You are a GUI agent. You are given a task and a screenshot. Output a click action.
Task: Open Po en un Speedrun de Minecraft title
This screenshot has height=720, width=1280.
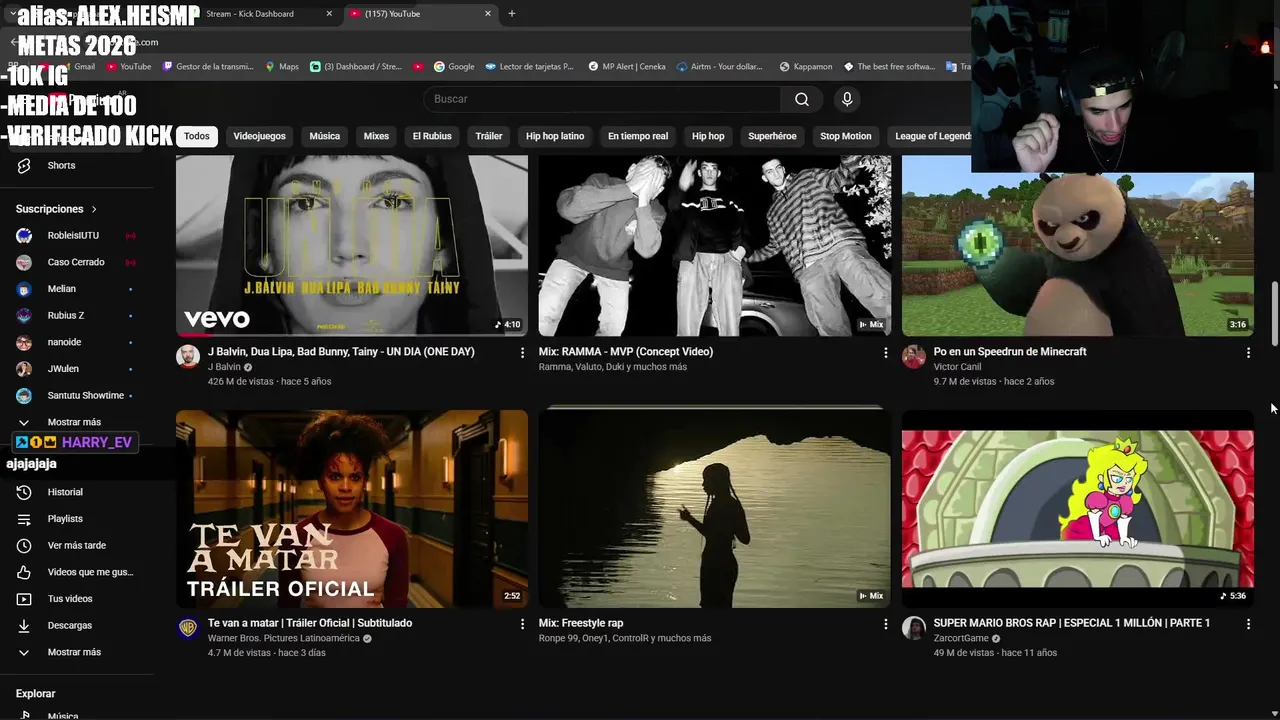1010,352
